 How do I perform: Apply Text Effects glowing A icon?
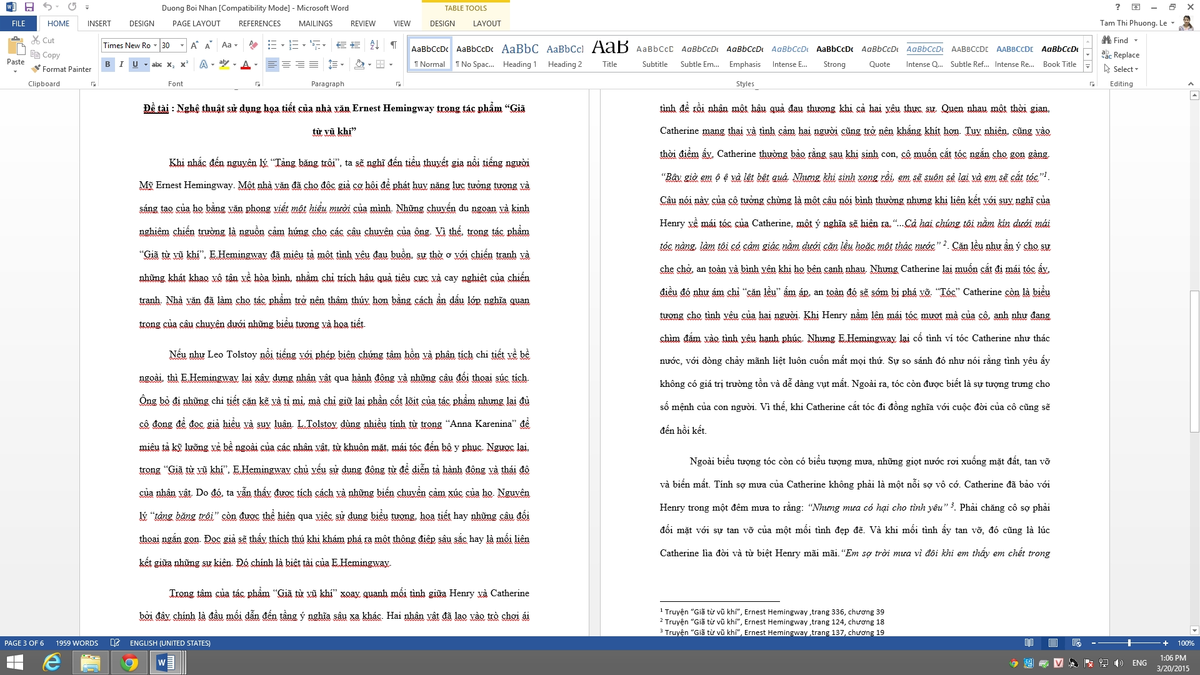(203, 64)
